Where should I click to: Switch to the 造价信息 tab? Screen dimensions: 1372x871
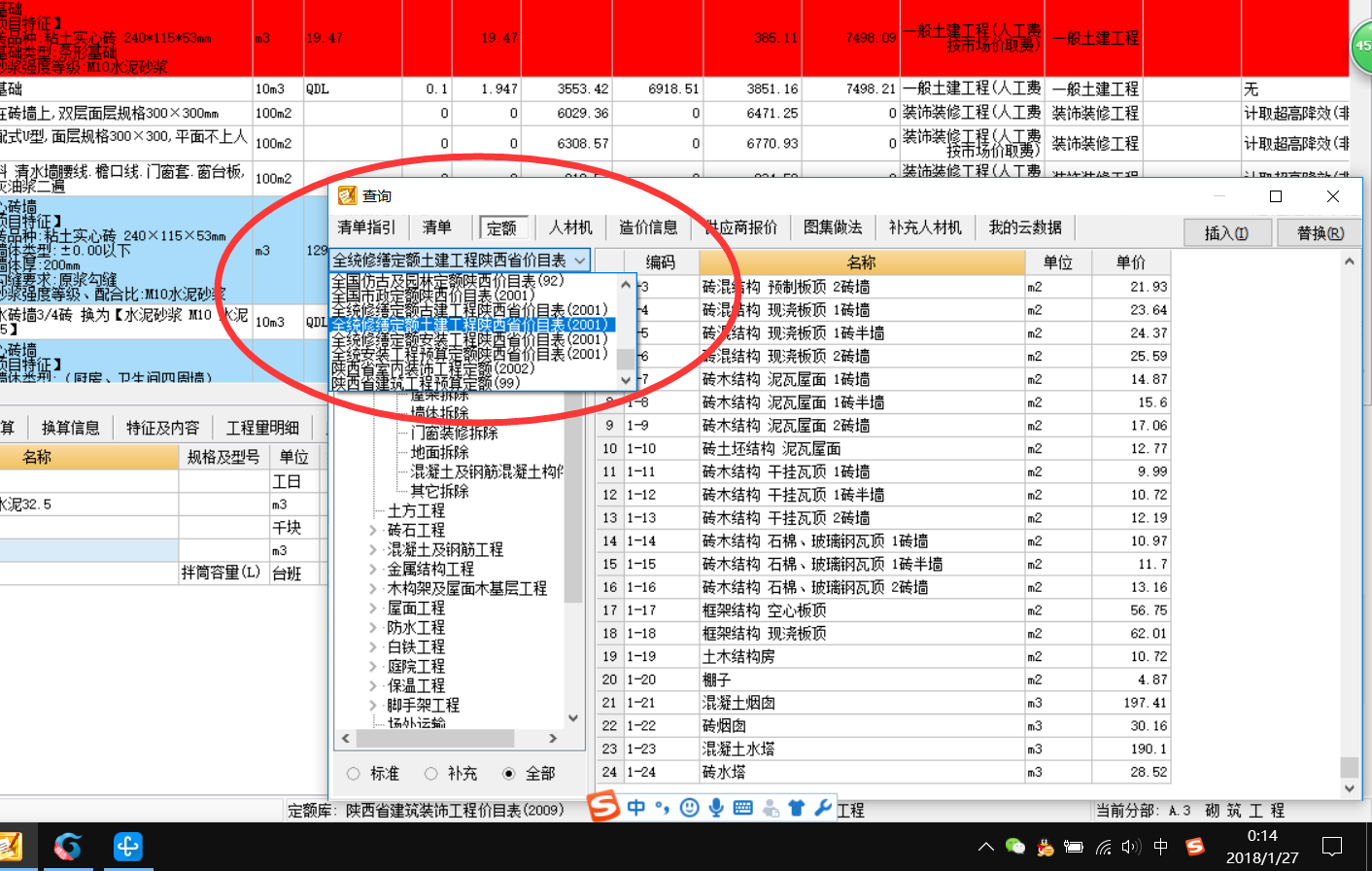[648, 227]
